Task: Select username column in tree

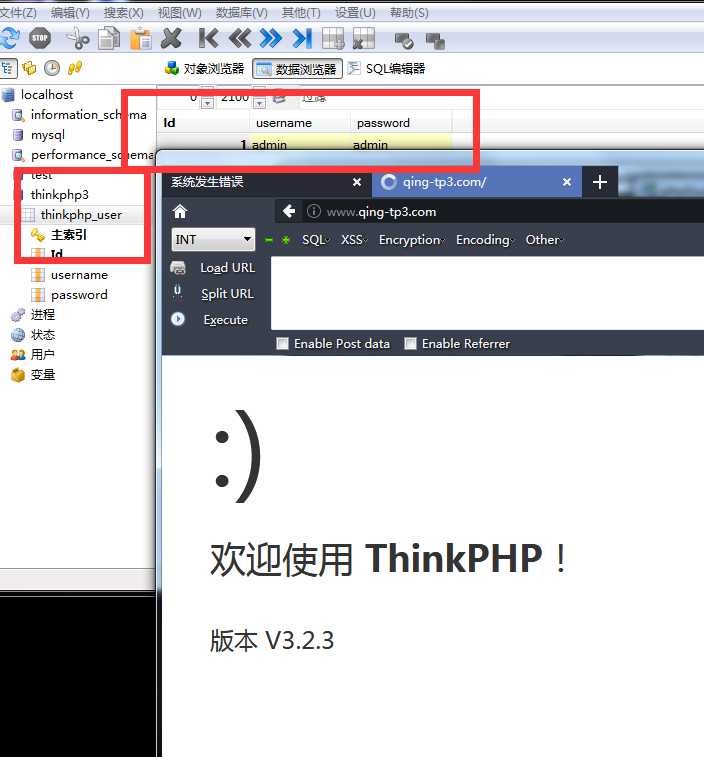Action: (x=79, y=275)
